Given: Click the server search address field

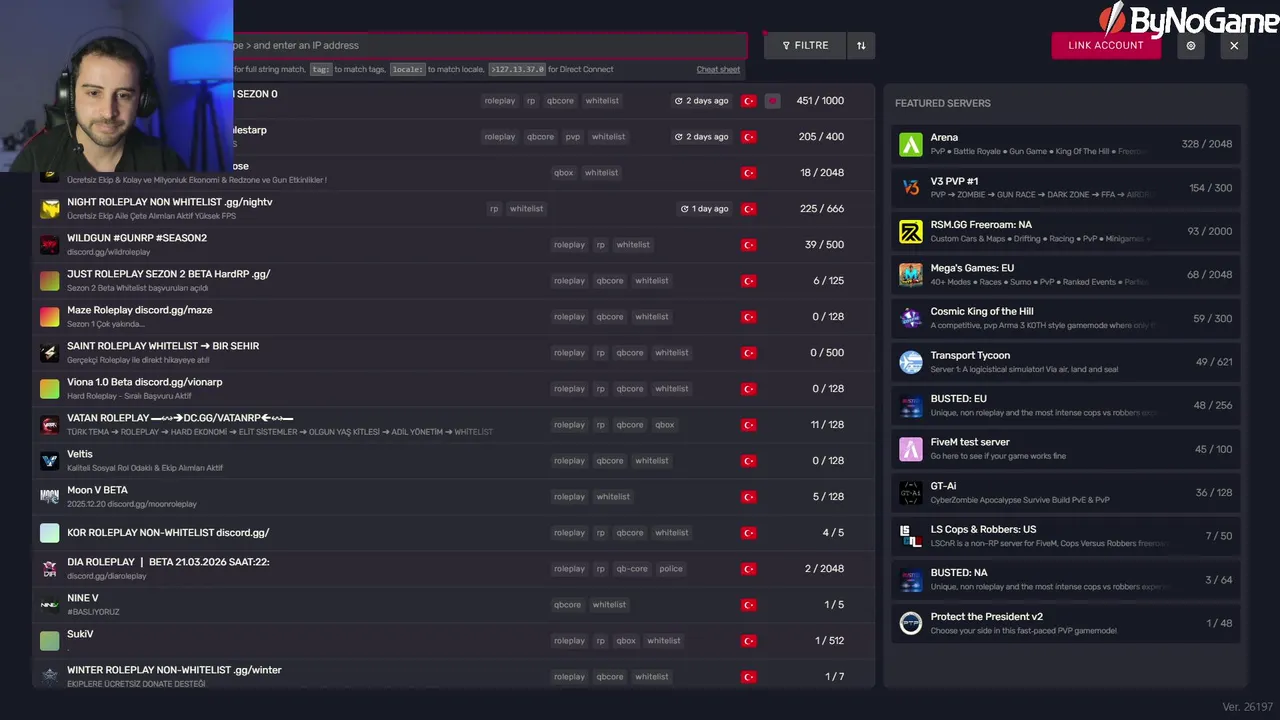Looking at the screenshot, I should click(490, 45).
